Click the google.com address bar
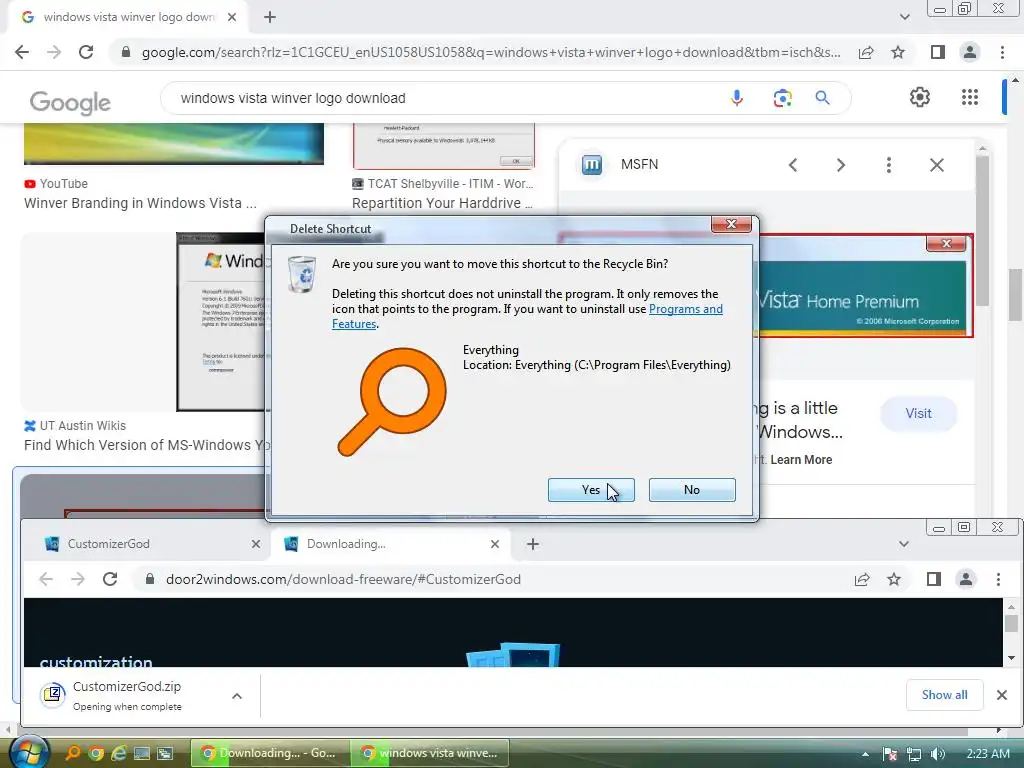Screen dimensions: 1024x768 (491, 52)
